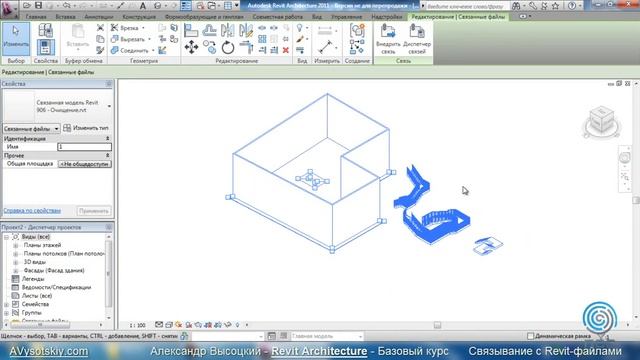Select the Mirror draw axis icon
Viewport: 640px width, 360px height.
(246, 30)
